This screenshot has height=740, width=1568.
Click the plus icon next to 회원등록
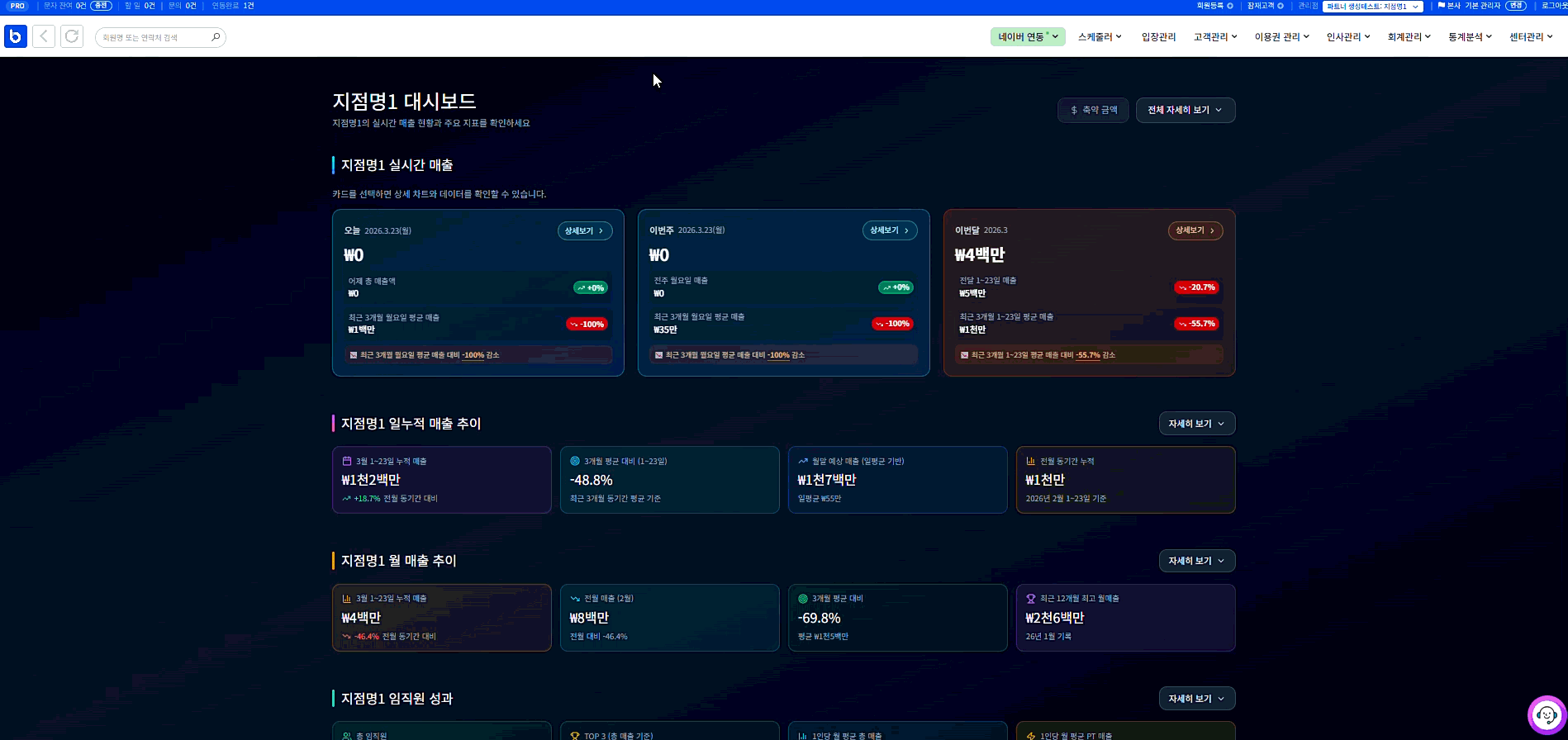coord(1229,6)
